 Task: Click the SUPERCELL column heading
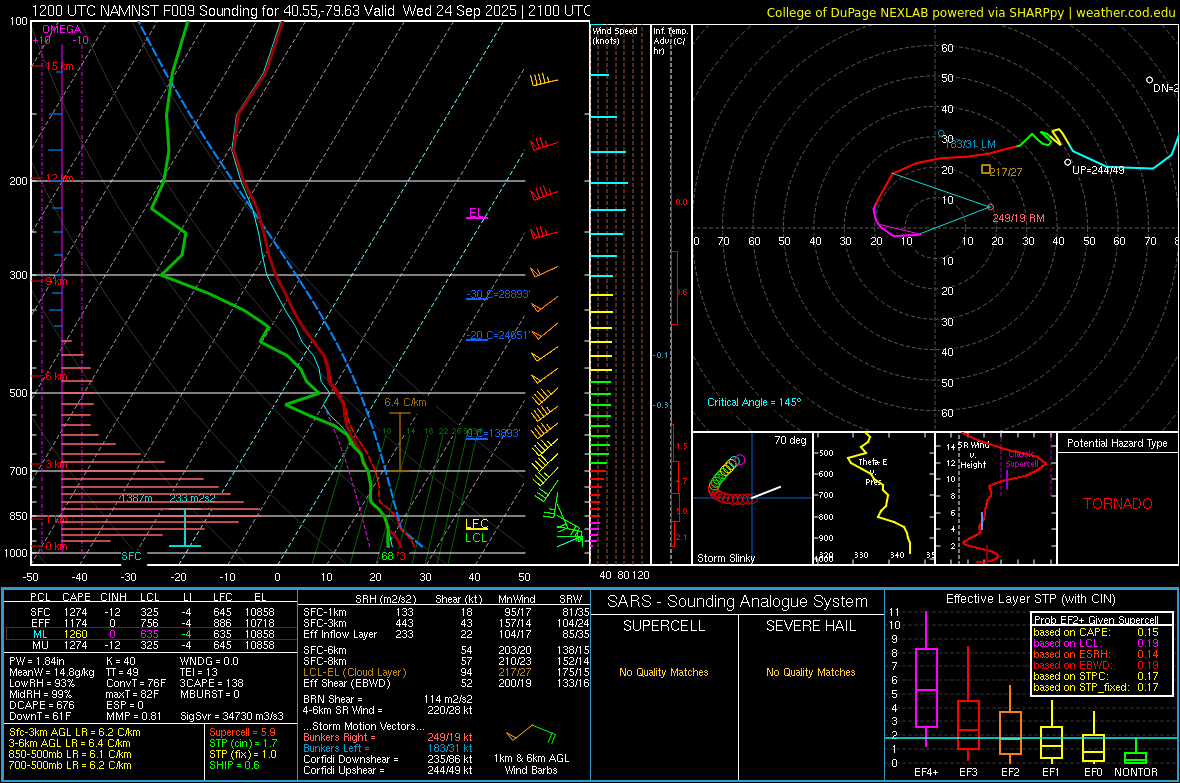(x=664, y=626)
